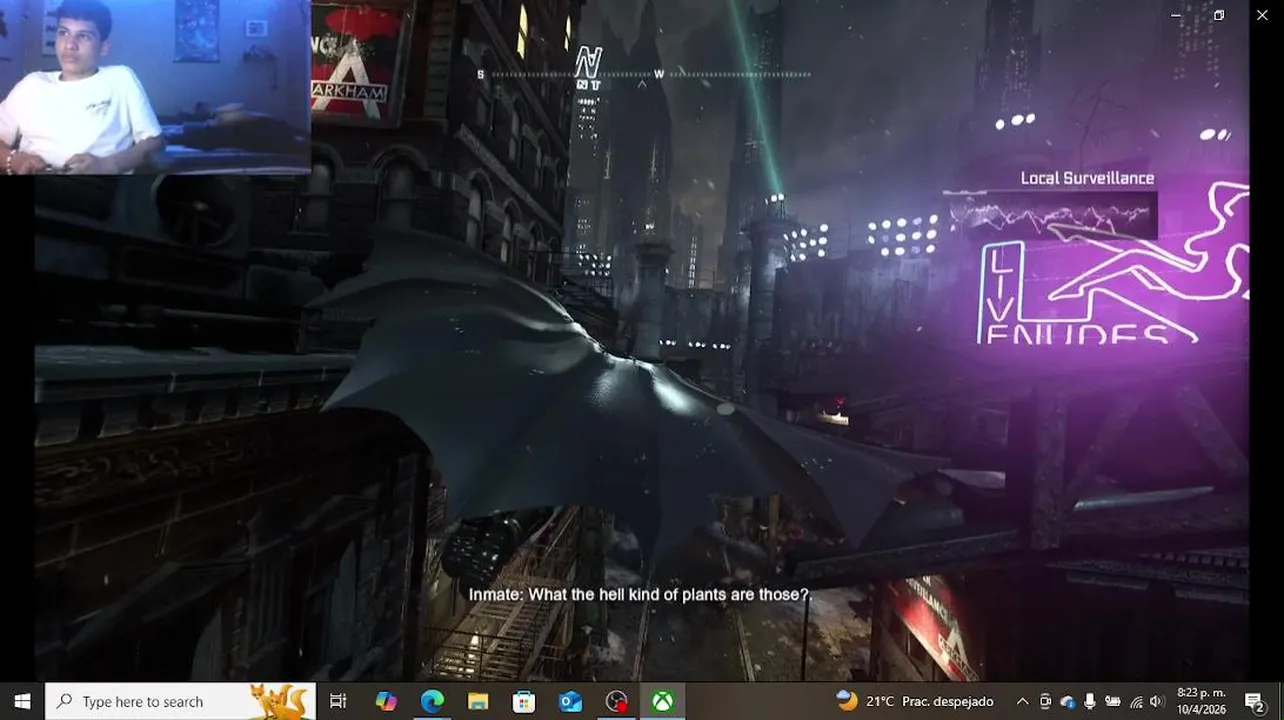Switch to the Xbox app on taskbar
Screen dimensions: 1284x720
click(x=662, y=701)
